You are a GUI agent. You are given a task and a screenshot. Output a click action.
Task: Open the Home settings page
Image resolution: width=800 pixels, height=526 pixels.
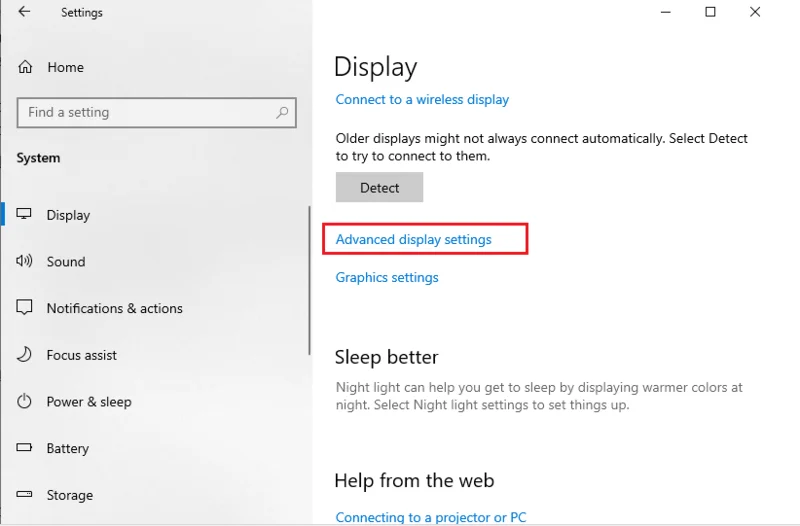coord(65,67)
